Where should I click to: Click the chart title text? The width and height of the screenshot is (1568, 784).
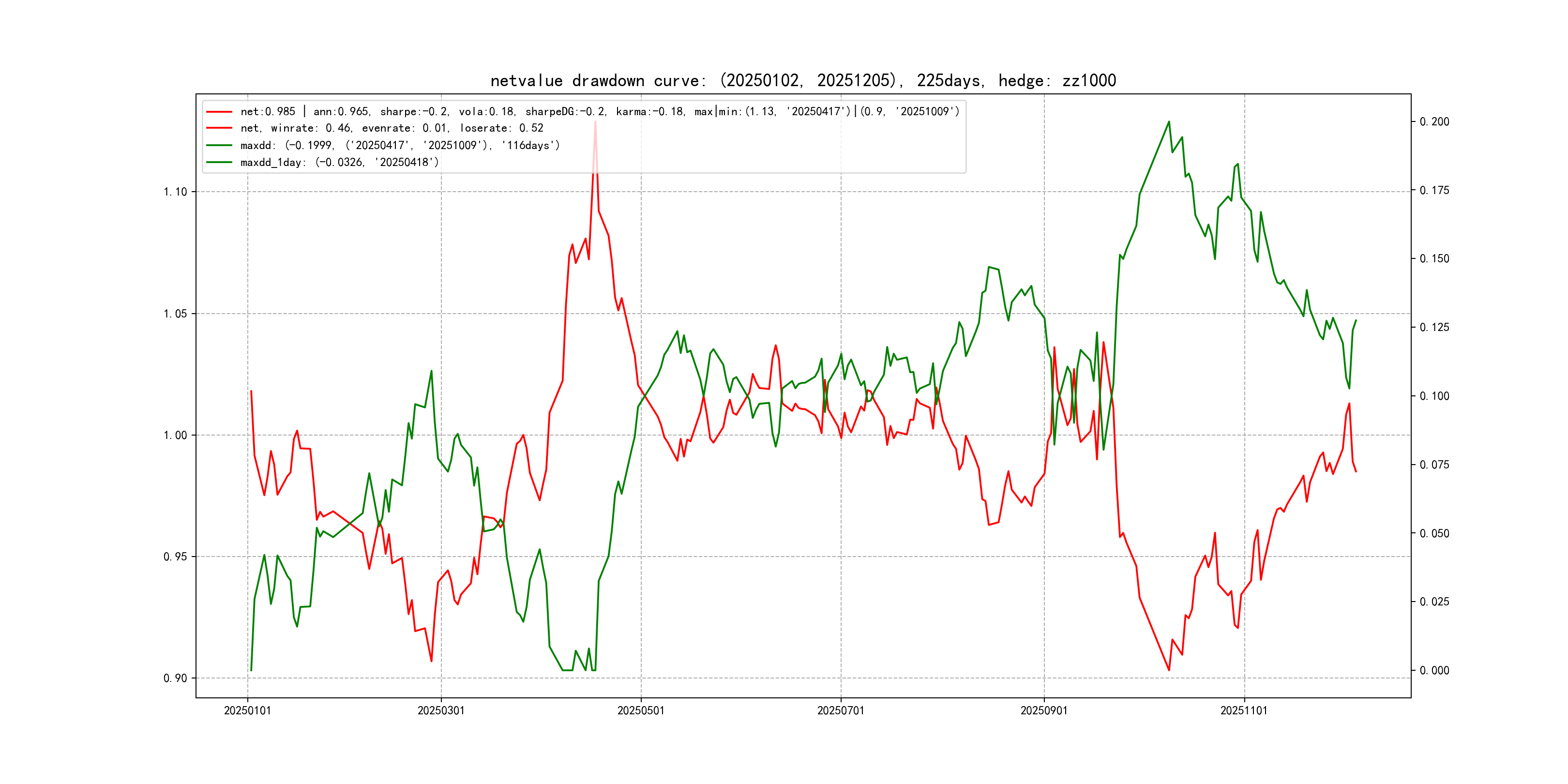coord(803,80)
